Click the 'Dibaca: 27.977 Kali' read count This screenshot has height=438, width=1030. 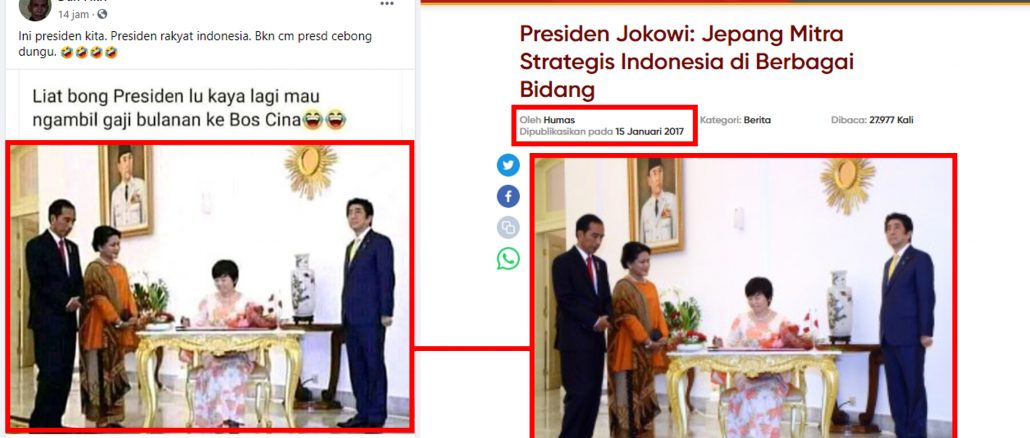point(872,120)
